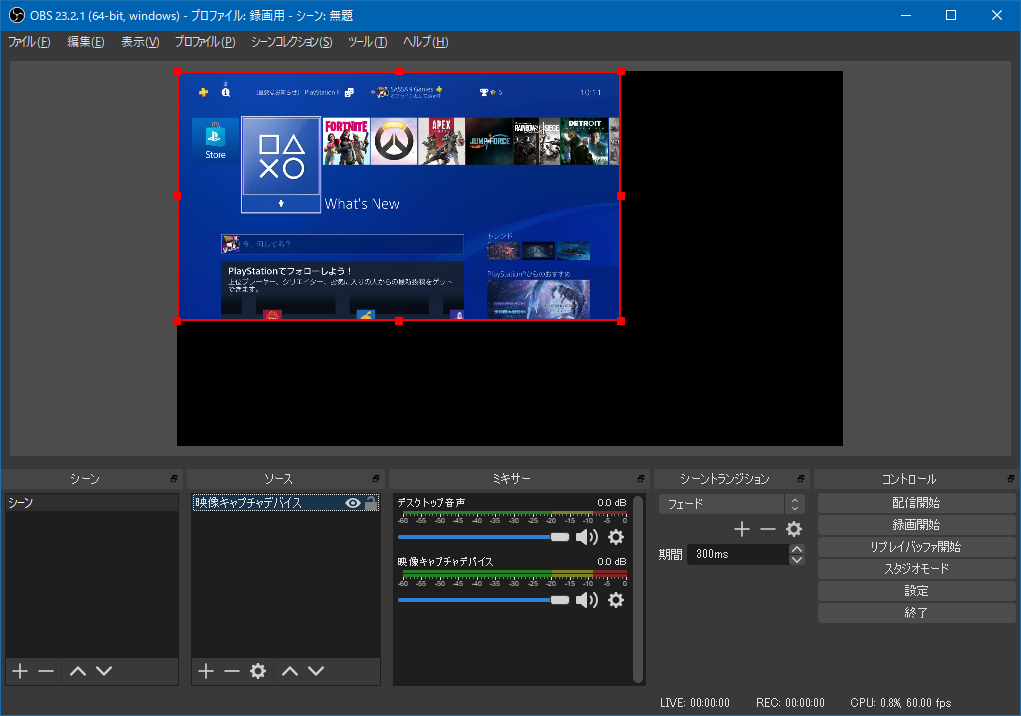1021x716 pixels.
Task: Click 録画開始 to start recording
Action: coord(916,525)
